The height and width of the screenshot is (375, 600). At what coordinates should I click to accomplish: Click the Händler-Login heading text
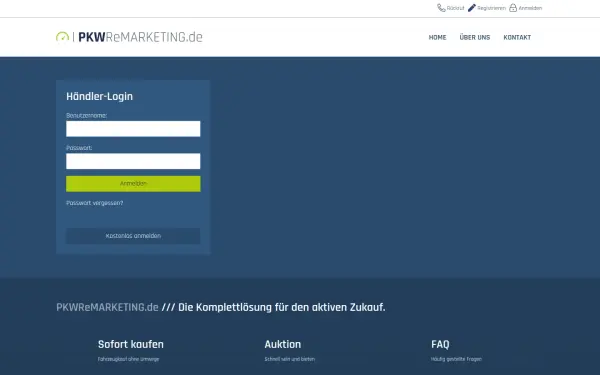(99, 96)
